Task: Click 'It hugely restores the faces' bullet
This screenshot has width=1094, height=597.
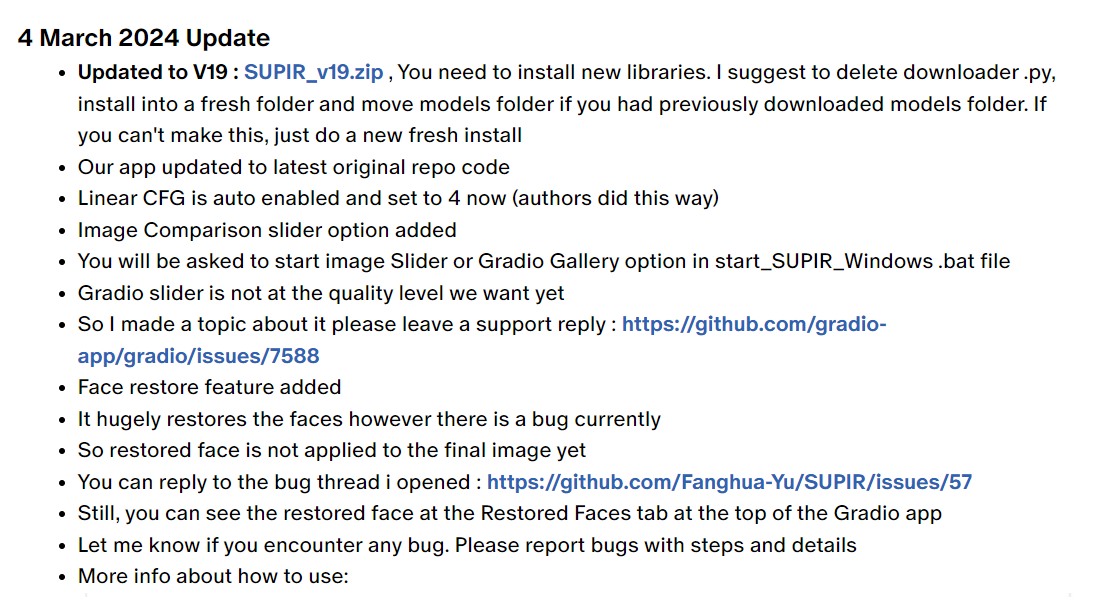Action: tap(369, 419)
